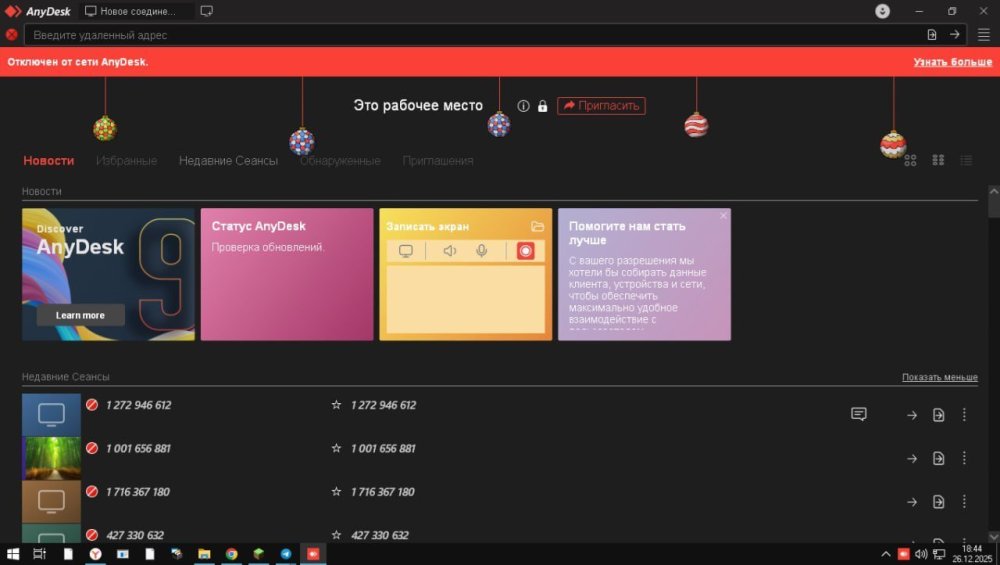Start screen recording with red record button
Screen dimensions: 1000x565
pos(526,251)
